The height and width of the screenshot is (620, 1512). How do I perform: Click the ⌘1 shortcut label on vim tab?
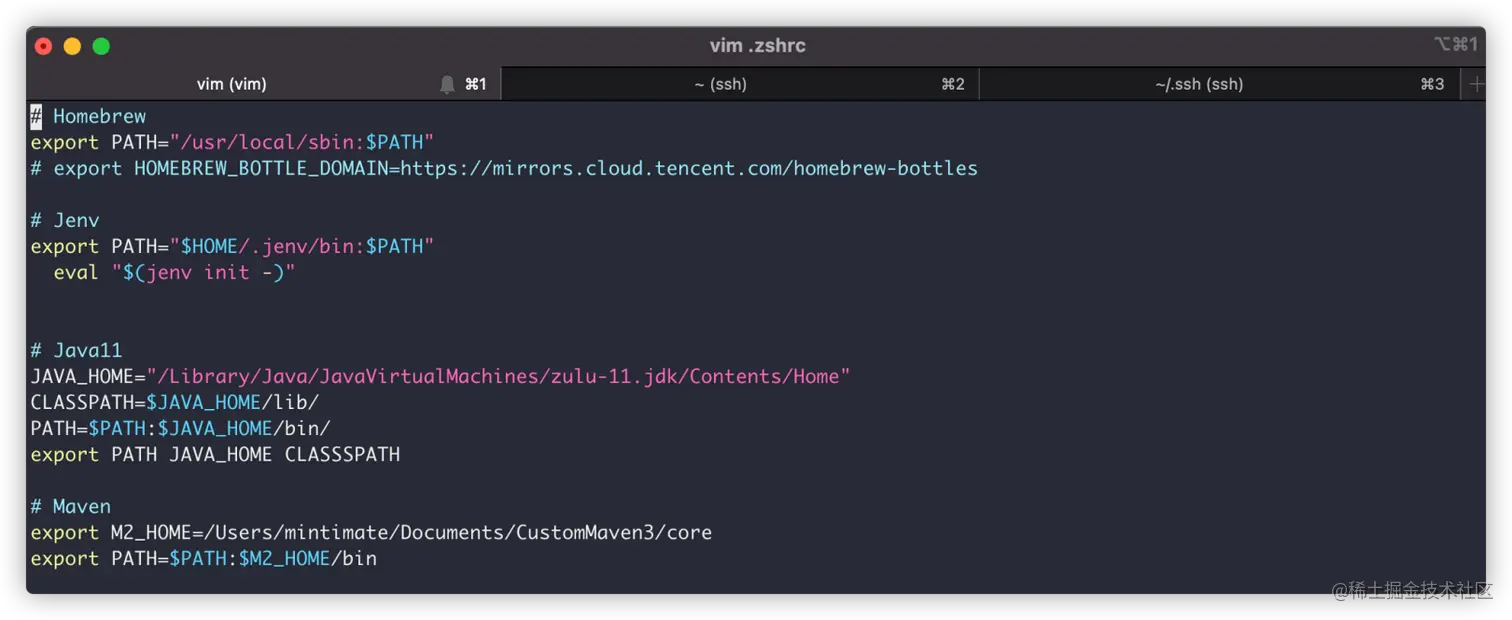pyautogui.click(x=476, y=84)
